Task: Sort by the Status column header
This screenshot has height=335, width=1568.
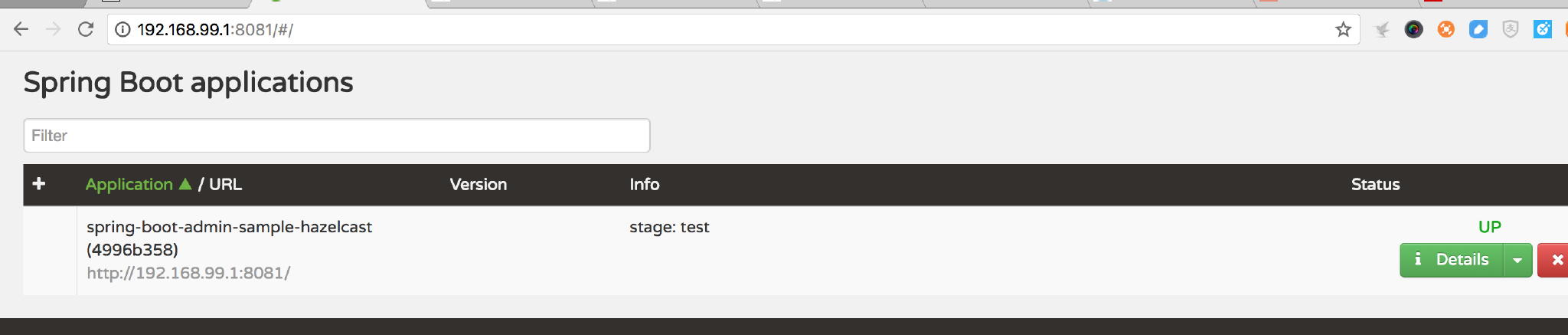Action: (1375, 185)
